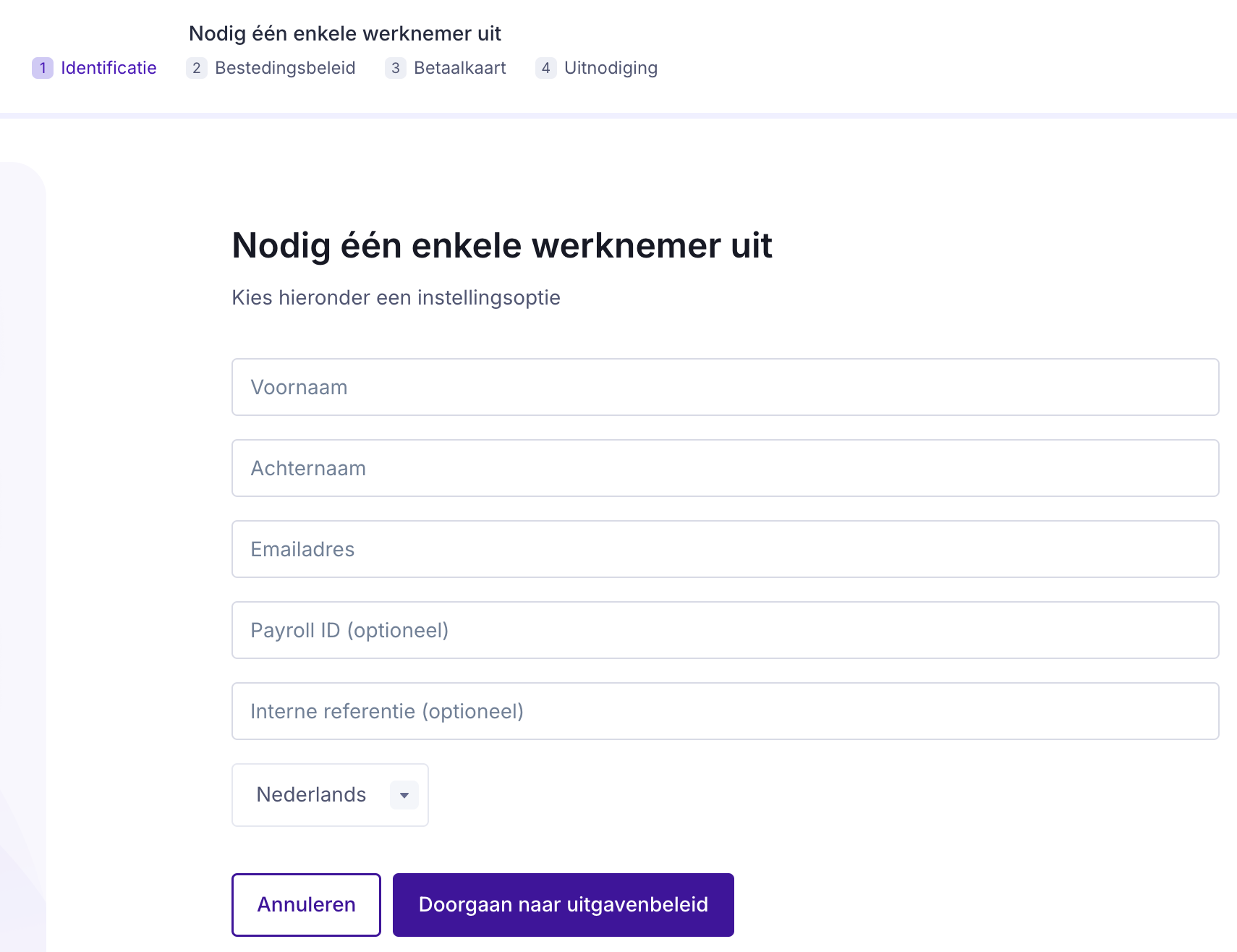The width and height of the screenshot is (1237, 952).
Task: Expand the language dropdown arrow
Action: click(404, 795)
